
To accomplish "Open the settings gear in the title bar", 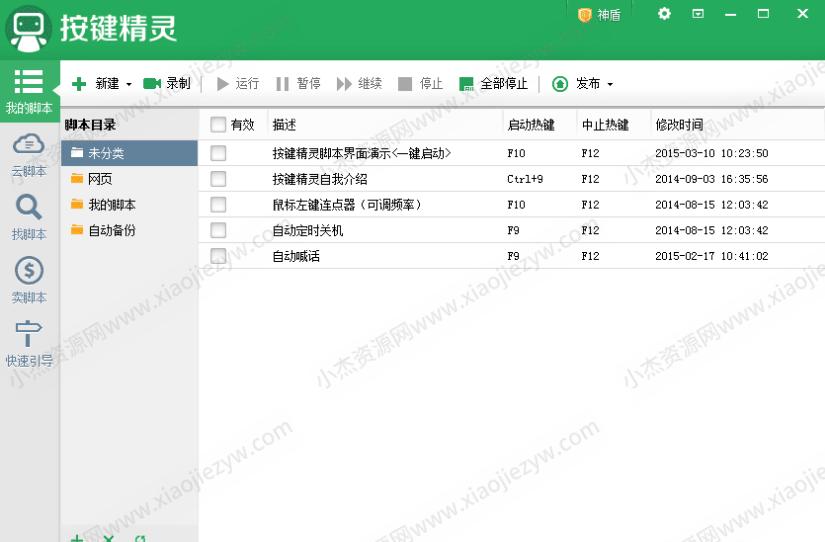I will point(664,14).
